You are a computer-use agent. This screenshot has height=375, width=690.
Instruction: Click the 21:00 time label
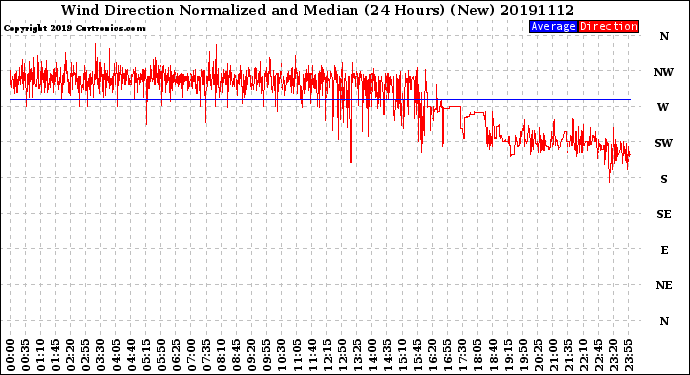553,355
